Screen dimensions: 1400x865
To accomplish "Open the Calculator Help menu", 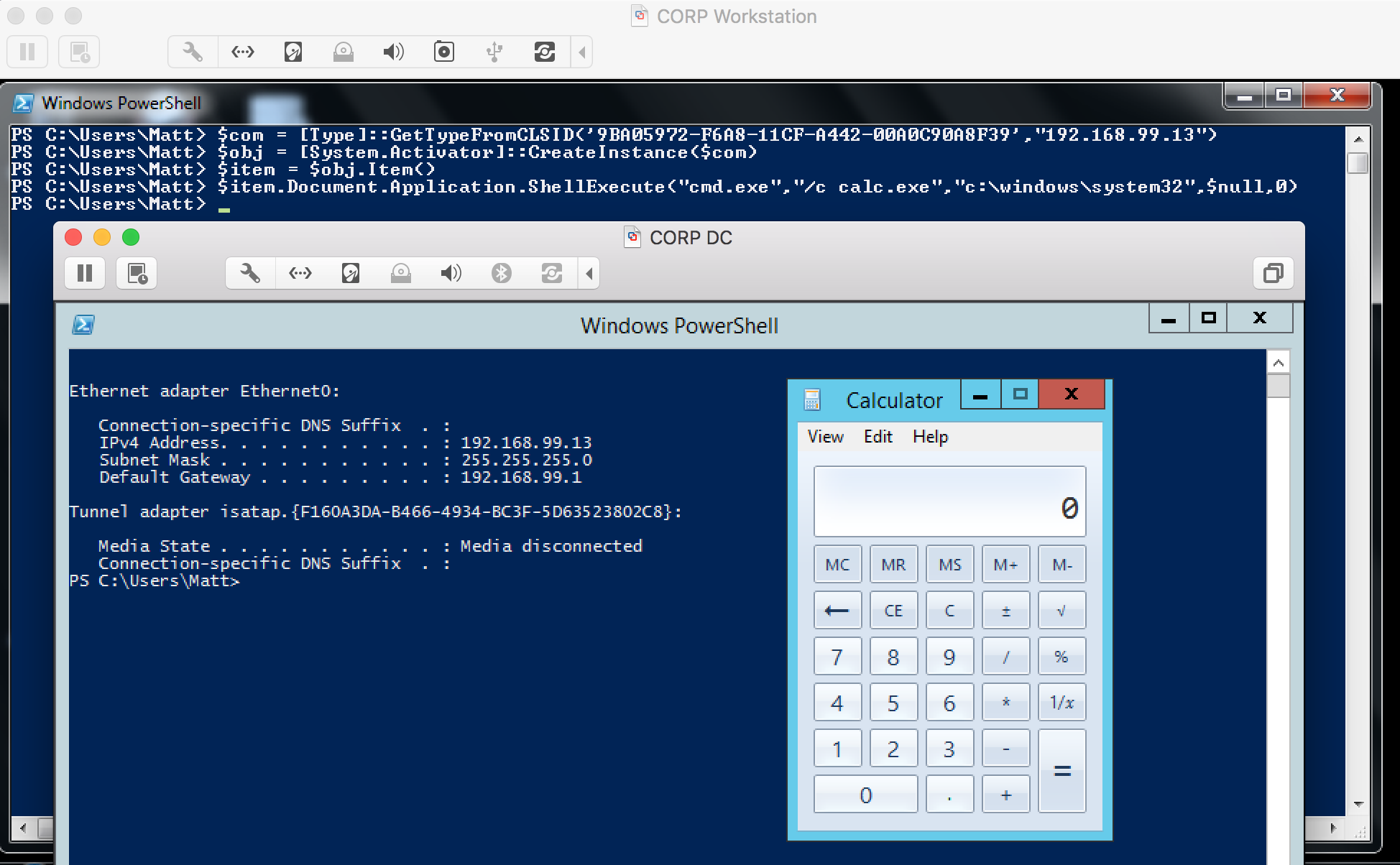I will pyautogui.click(x=930, y=437).
